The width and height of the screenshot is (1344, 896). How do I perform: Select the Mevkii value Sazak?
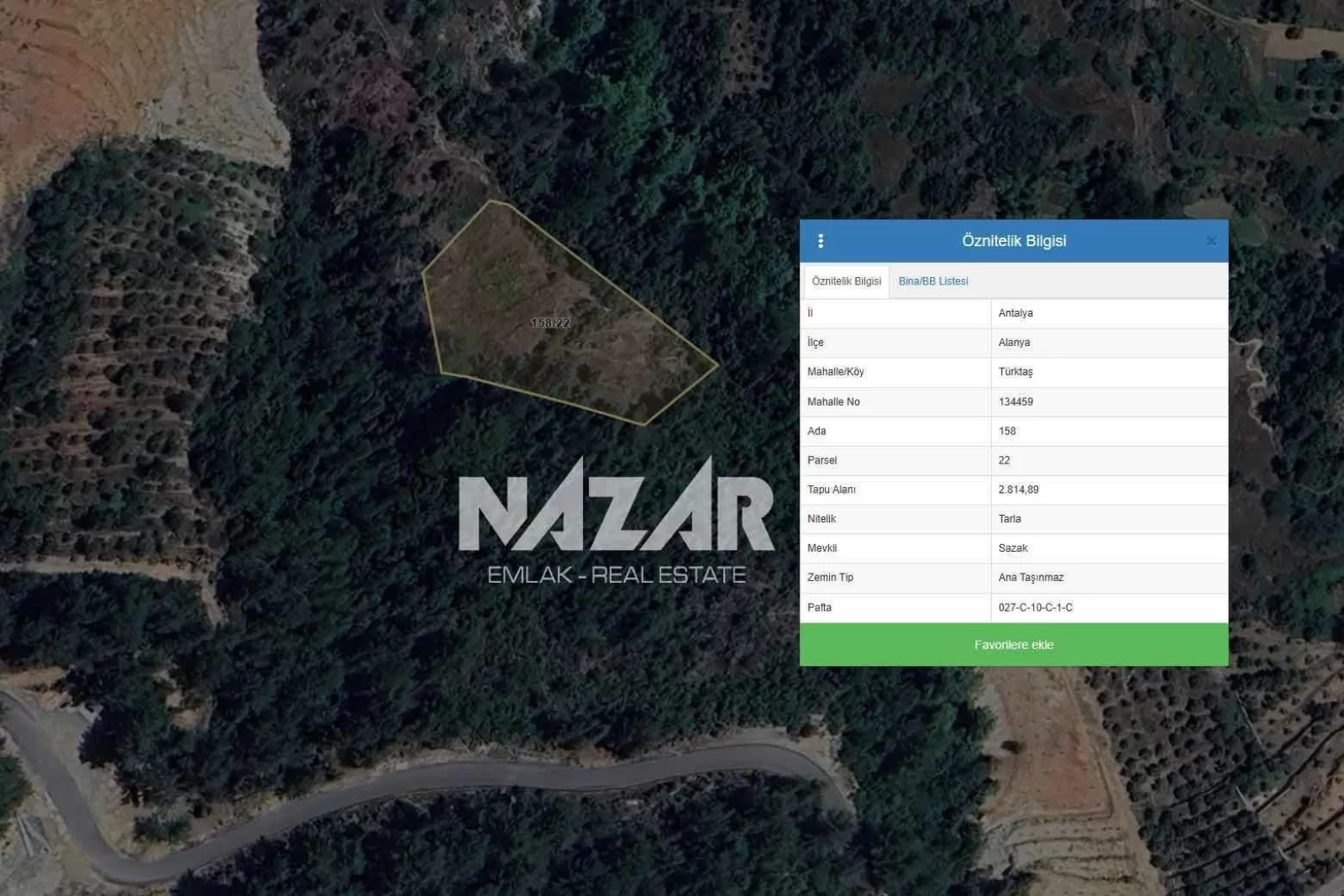(1012, 548)
